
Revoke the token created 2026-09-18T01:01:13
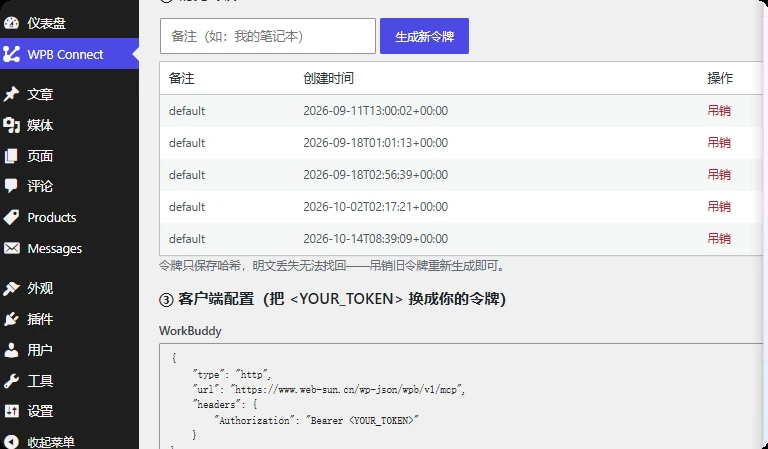[719, 142]
